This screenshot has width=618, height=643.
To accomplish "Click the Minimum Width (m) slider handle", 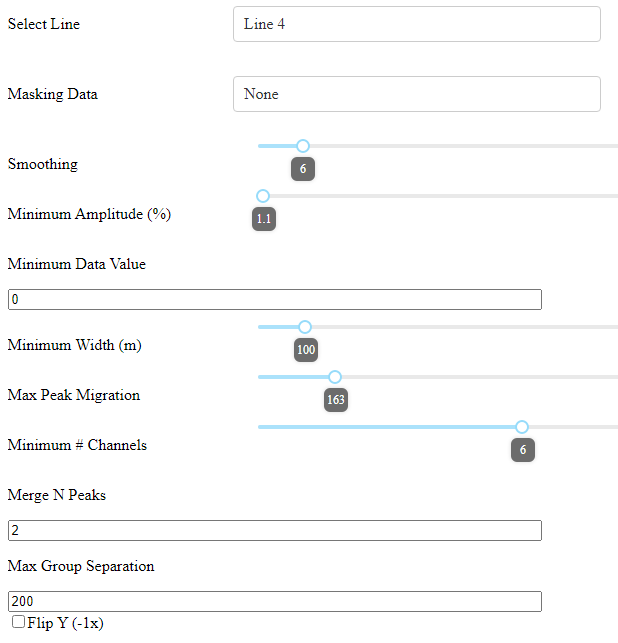I will click(305, 327).
